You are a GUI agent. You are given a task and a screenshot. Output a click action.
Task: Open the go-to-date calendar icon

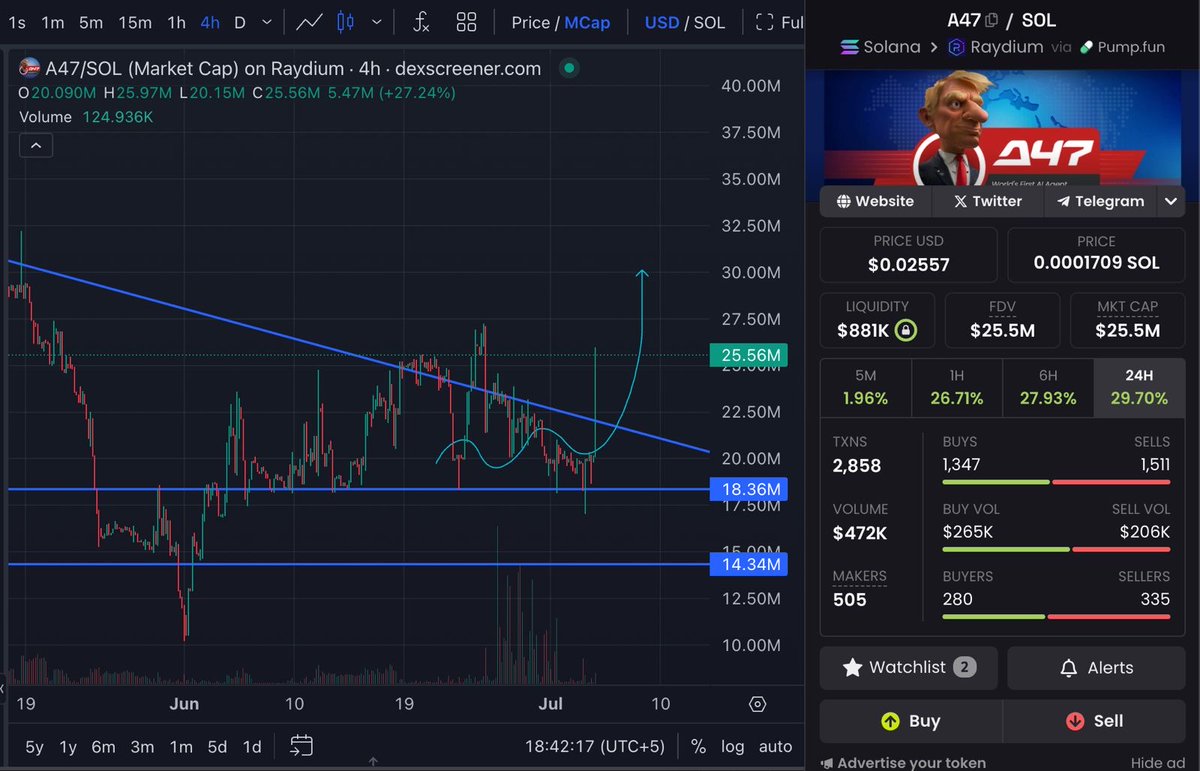[302, 746]
